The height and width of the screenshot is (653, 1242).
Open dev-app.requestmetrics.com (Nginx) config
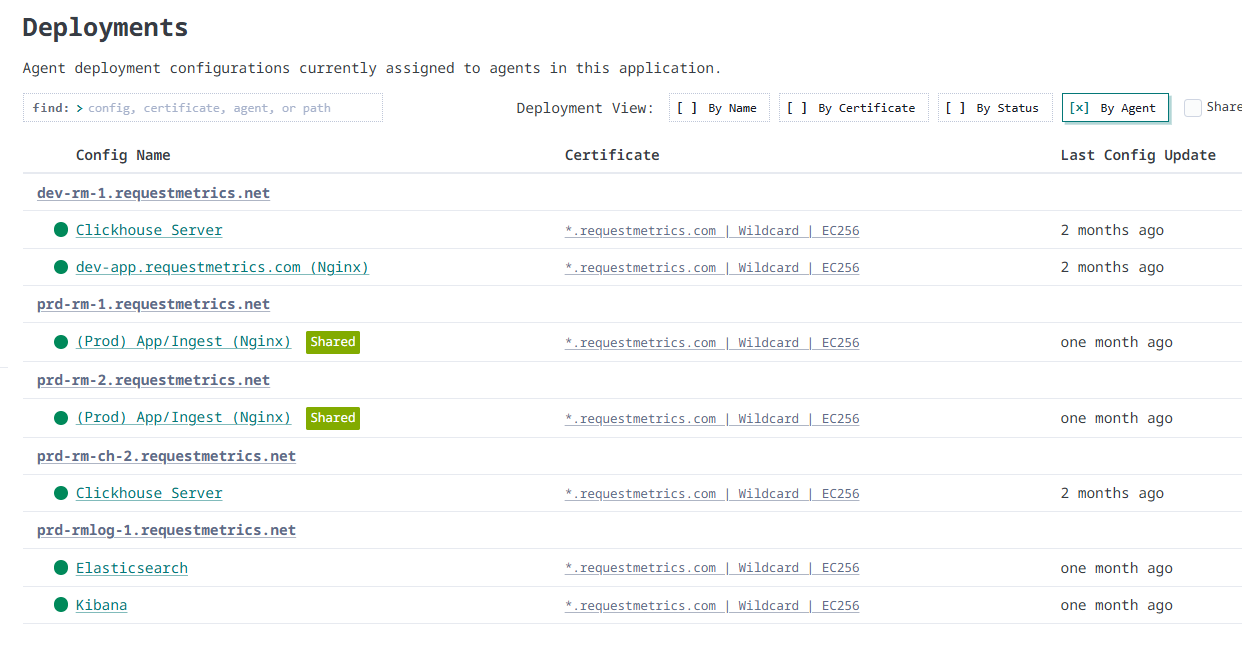pyautogui.click(x=222, y=267)
